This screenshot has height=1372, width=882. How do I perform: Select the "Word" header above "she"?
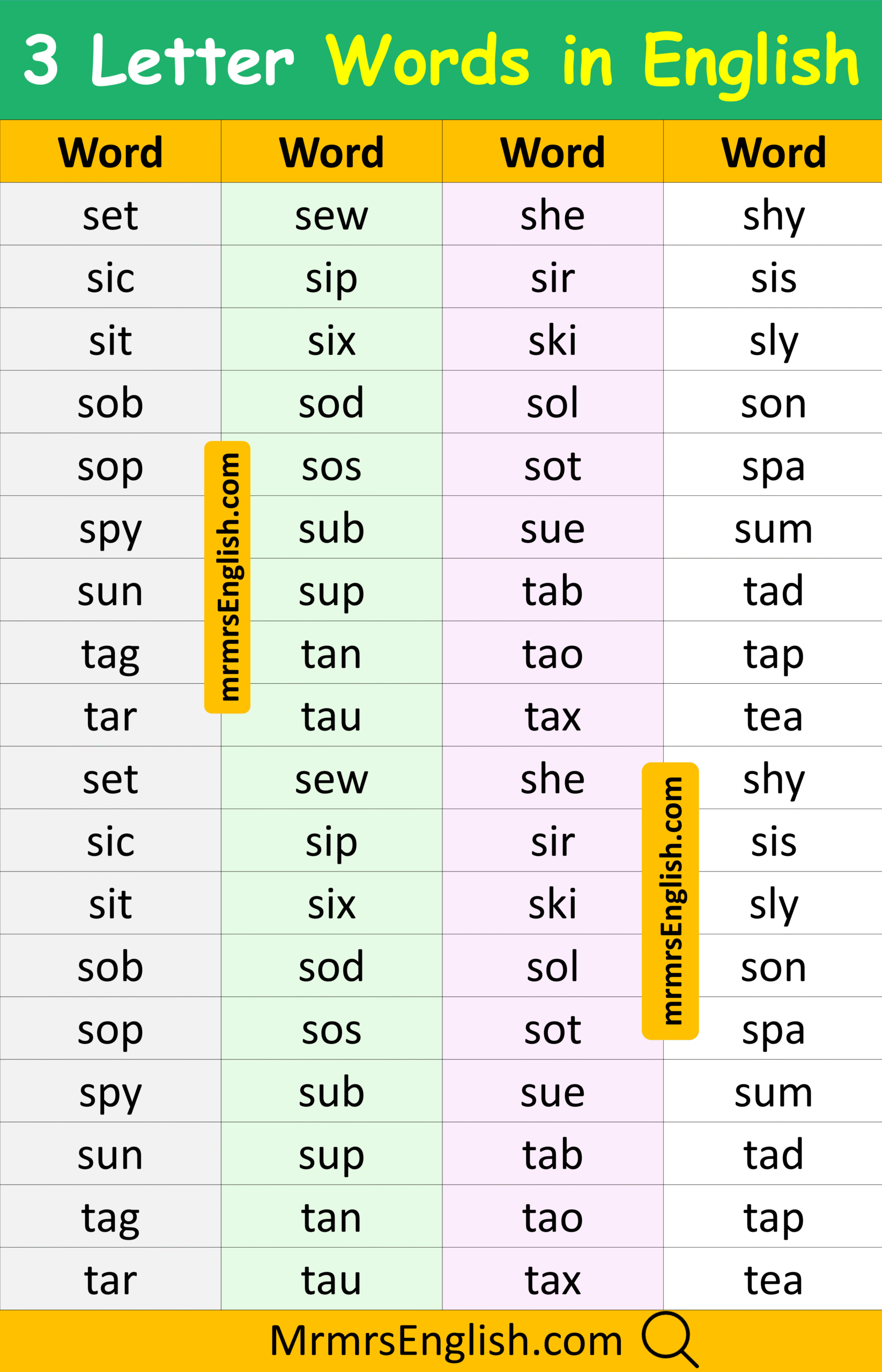(553, 152)
